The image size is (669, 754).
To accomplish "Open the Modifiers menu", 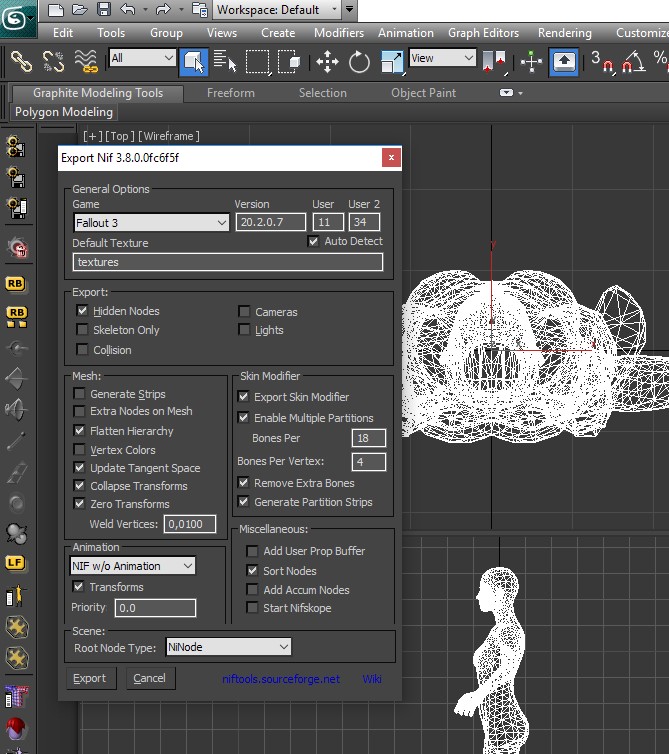I will coord(339,33).
